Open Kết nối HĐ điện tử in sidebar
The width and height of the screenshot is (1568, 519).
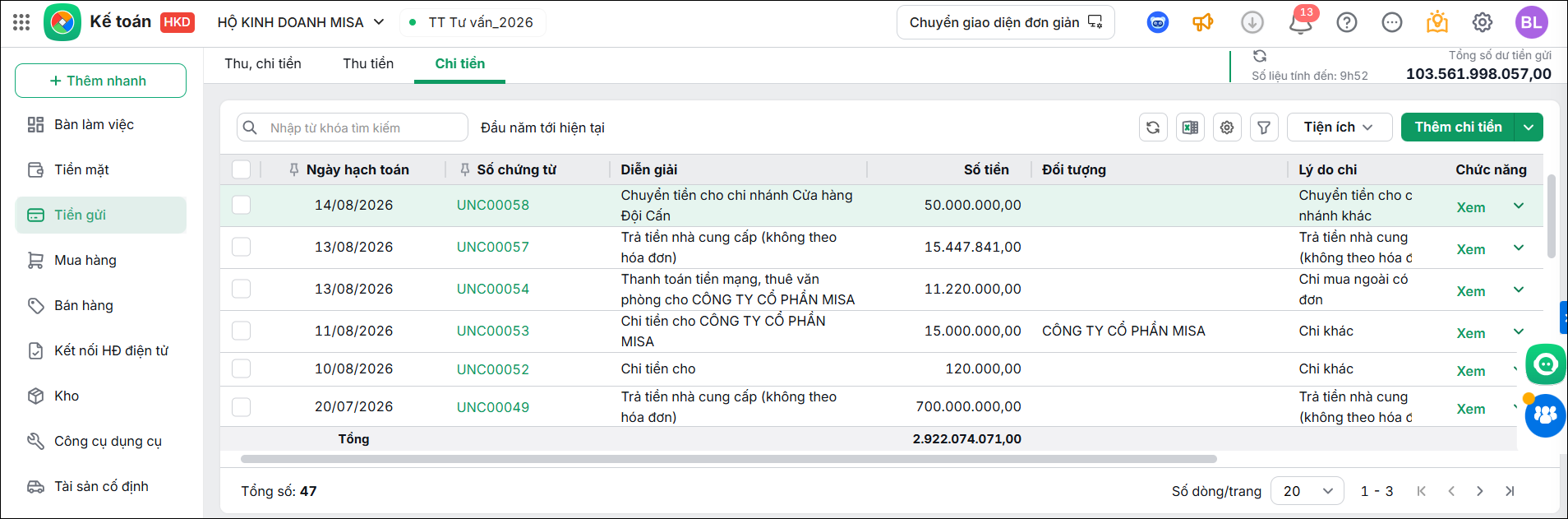coord(100,351)
